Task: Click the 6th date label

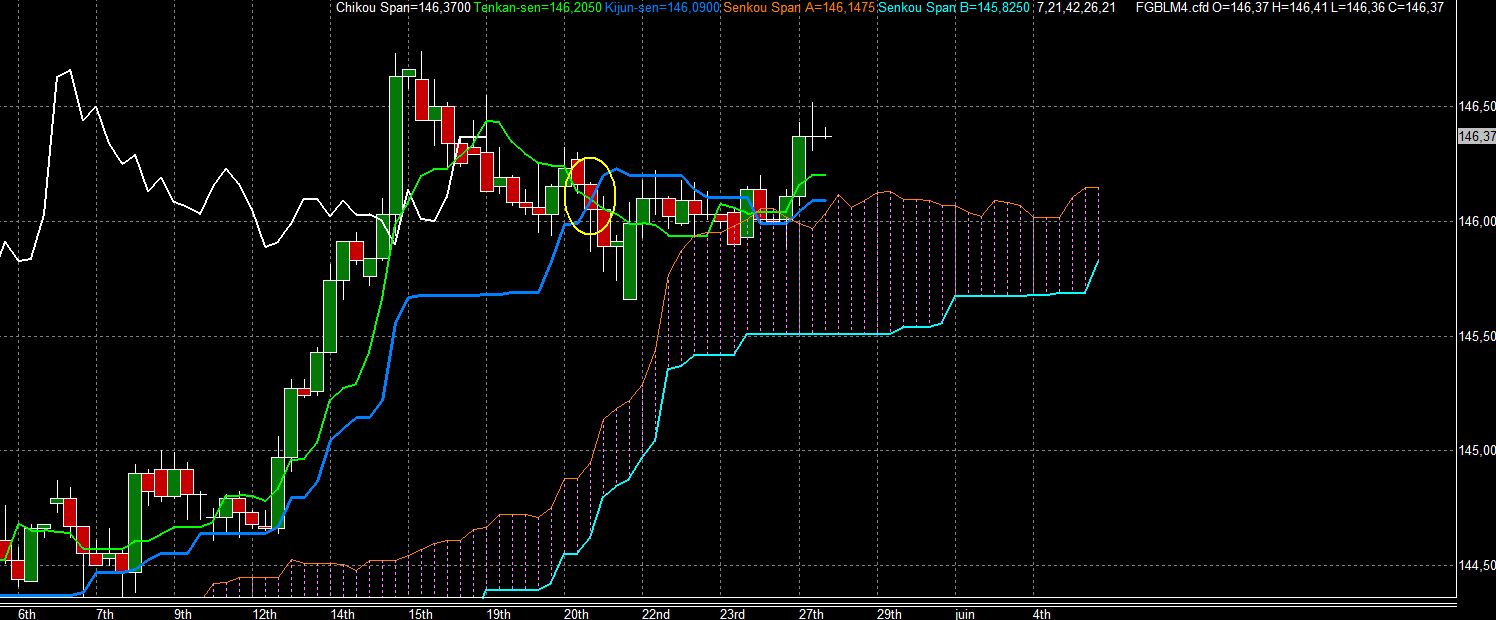Action: 27,613
